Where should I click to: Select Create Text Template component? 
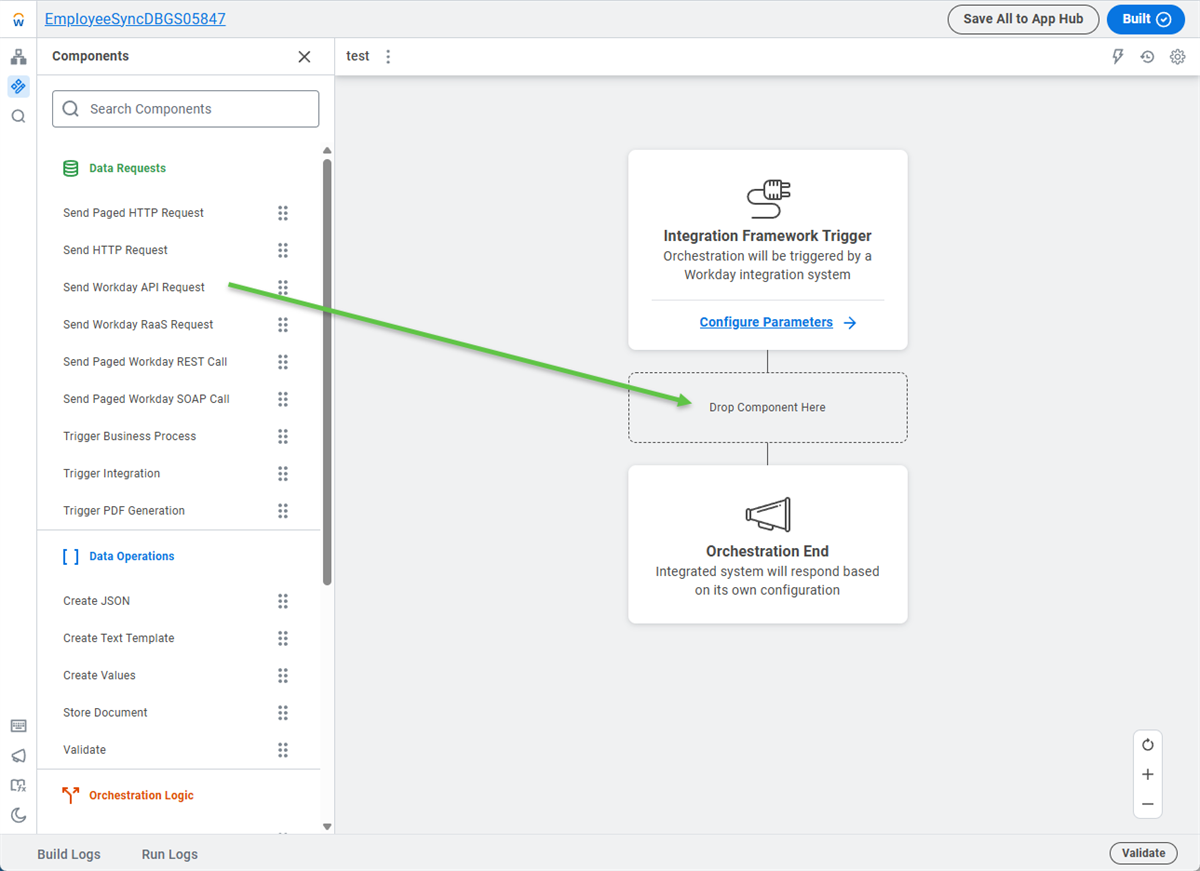tap(118, 638)
